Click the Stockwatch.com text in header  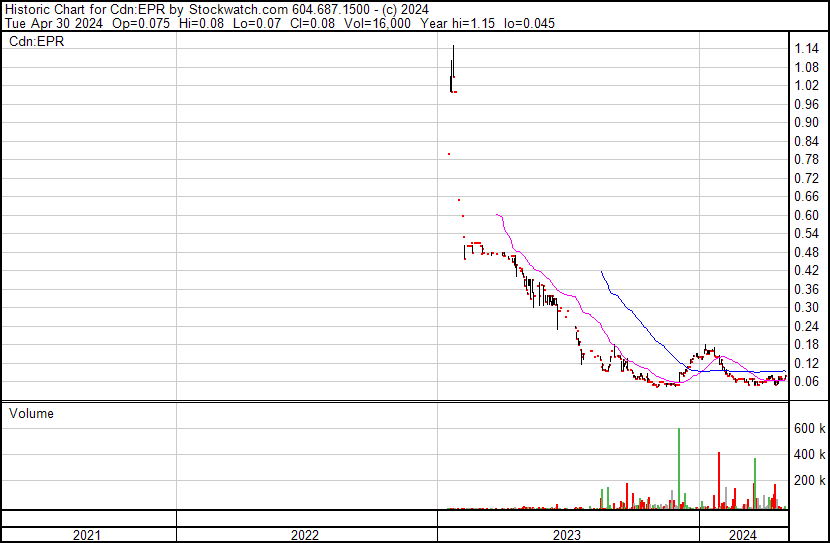pos(239,10)
